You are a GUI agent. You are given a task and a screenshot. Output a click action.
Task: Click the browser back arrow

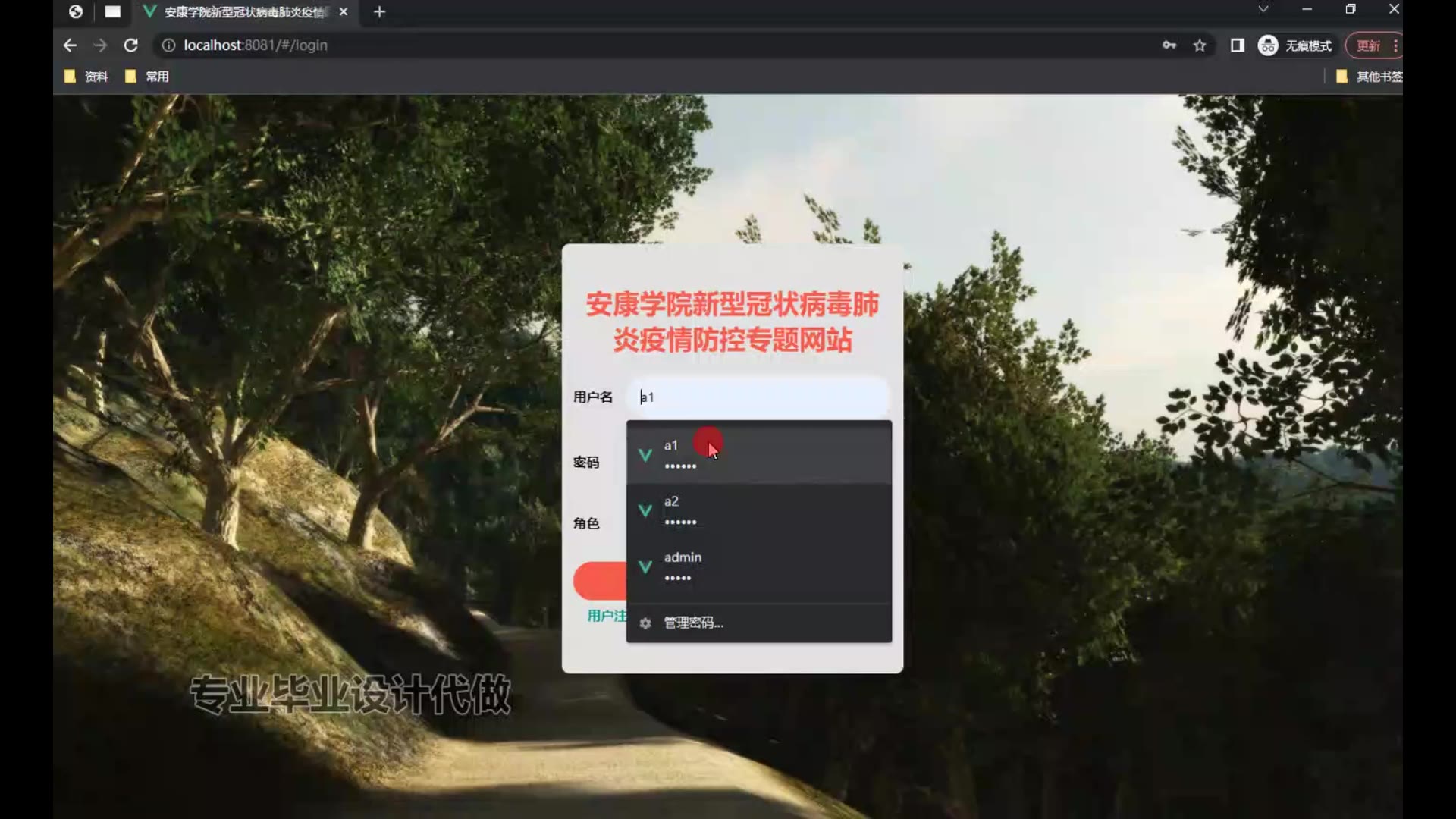tap(70, 45)
